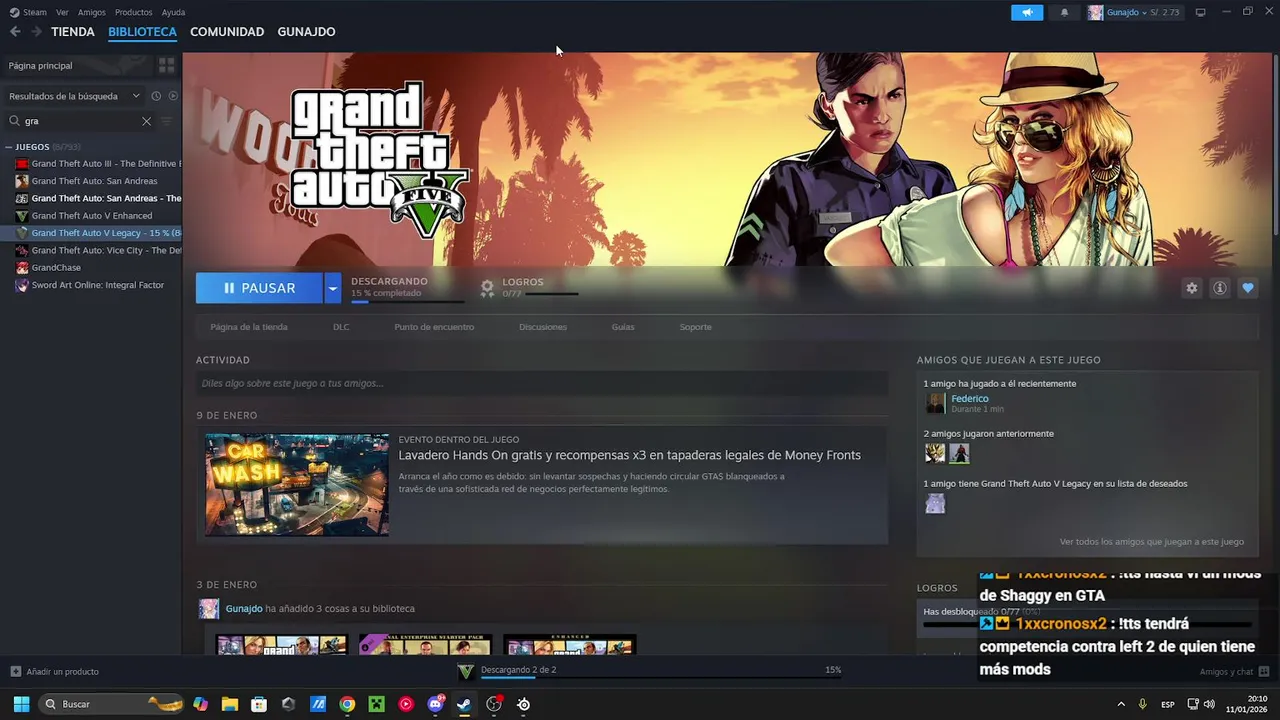Open the Guías link

click(x=623, y=327)
